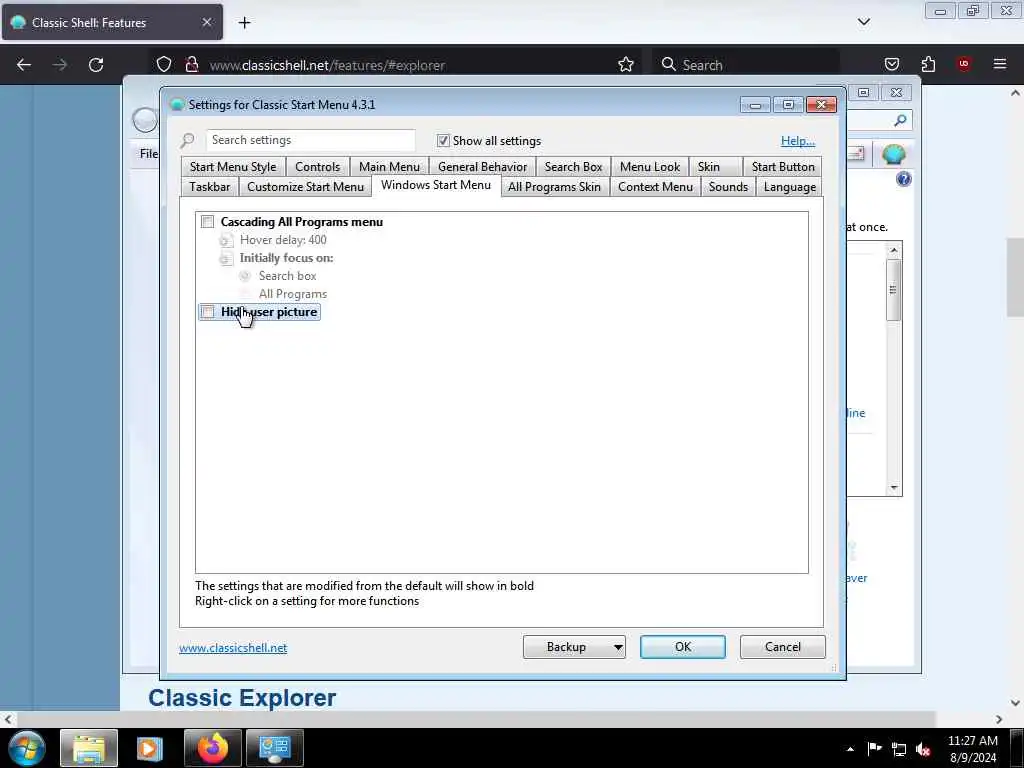
Task: Open the Classic Shell settings taskbar item
Action: [x=274, y=748]
